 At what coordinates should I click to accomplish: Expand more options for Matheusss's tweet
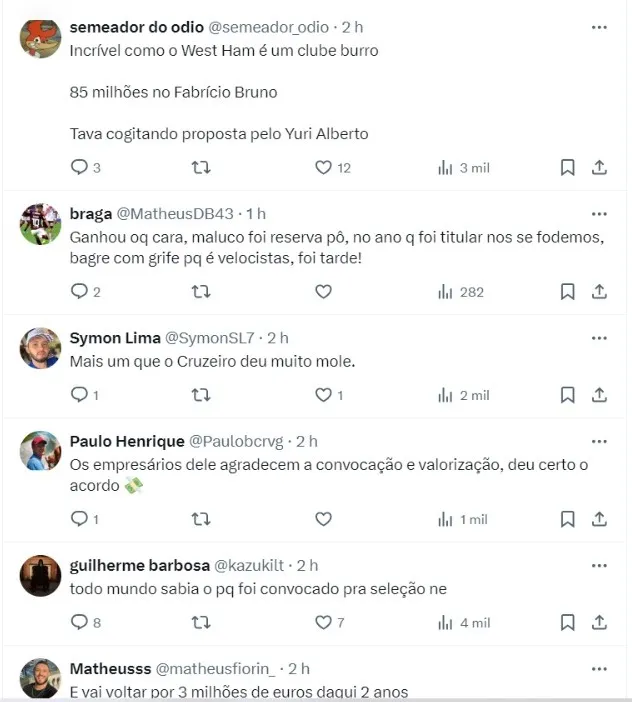[599, 668]
